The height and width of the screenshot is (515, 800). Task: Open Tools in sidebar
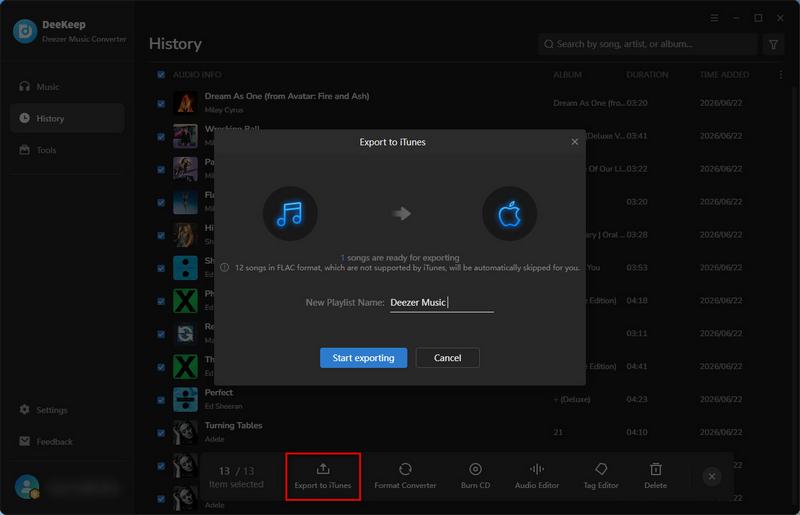click(x=67, y=150)
